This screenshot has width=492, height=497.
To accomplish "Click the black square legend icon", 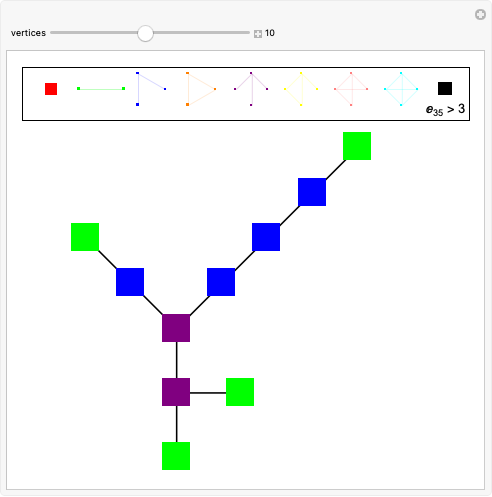I will click(x=445, y=89).
